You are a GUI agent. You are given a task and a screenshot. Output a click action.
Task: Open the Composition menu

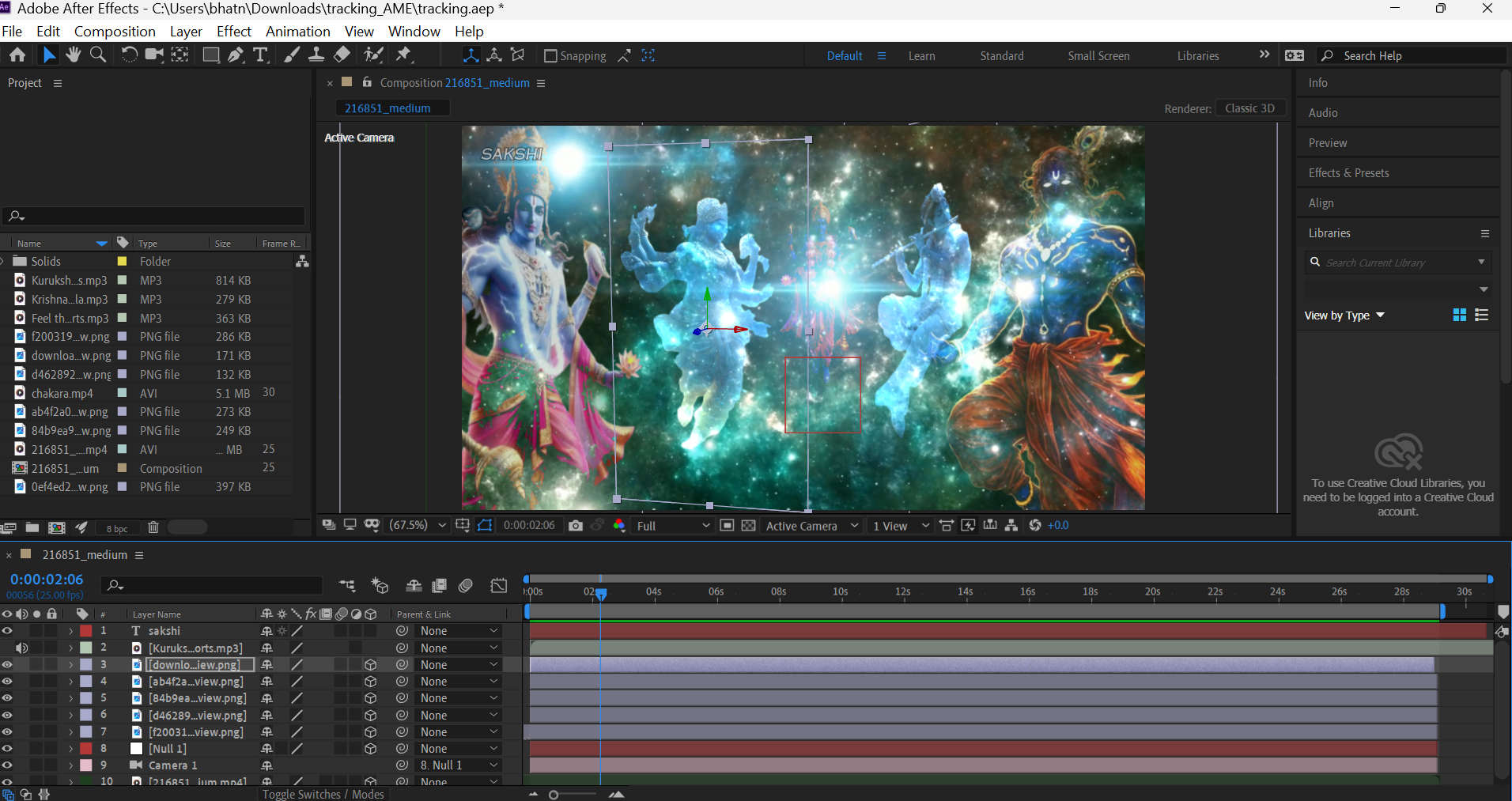115,32
